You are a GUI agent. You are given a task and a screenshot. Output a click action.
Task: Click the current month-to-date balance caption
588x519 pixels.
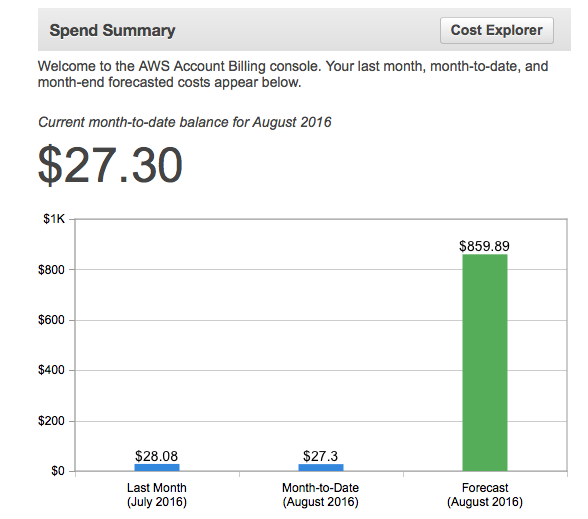(x=185, y=122)
